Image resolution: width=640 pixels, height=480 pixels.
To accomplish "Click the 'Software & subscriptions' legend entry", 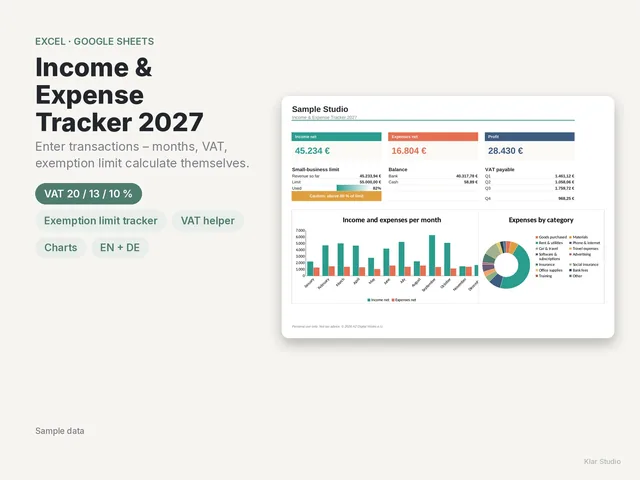I will click(548, 256).
